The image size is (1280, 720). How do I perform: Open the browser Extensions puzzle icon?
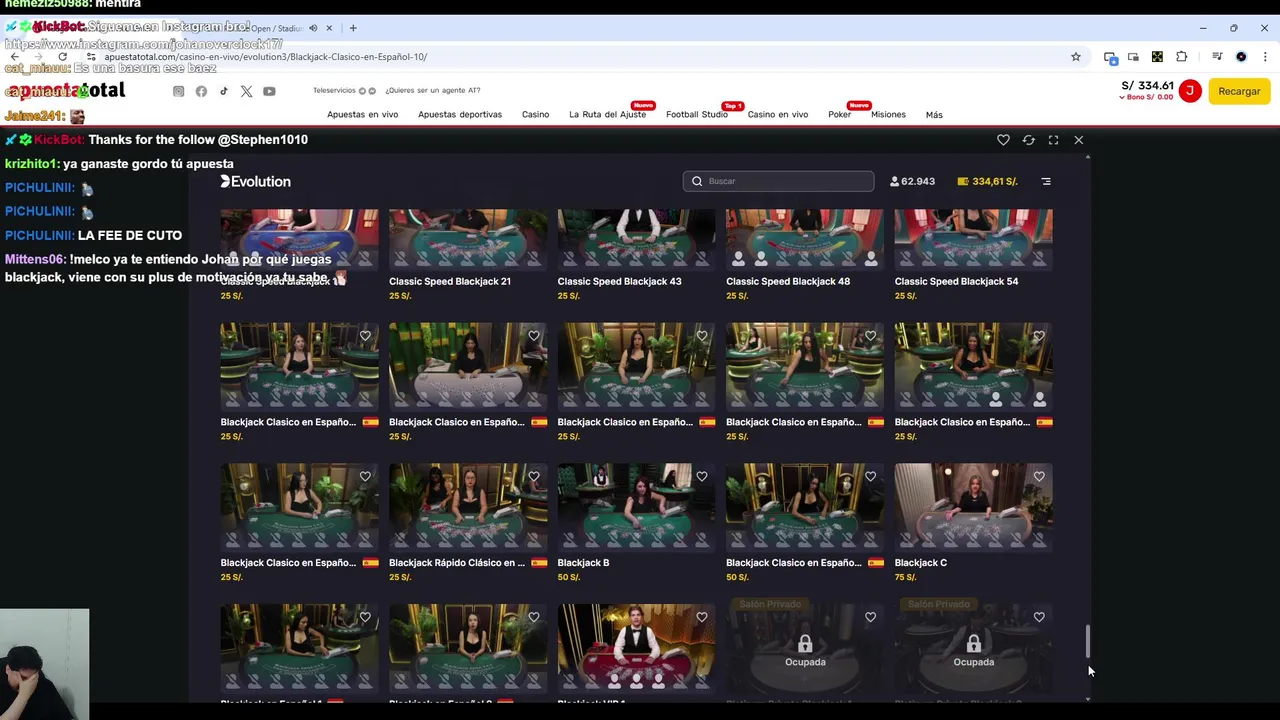point(1181,57)
